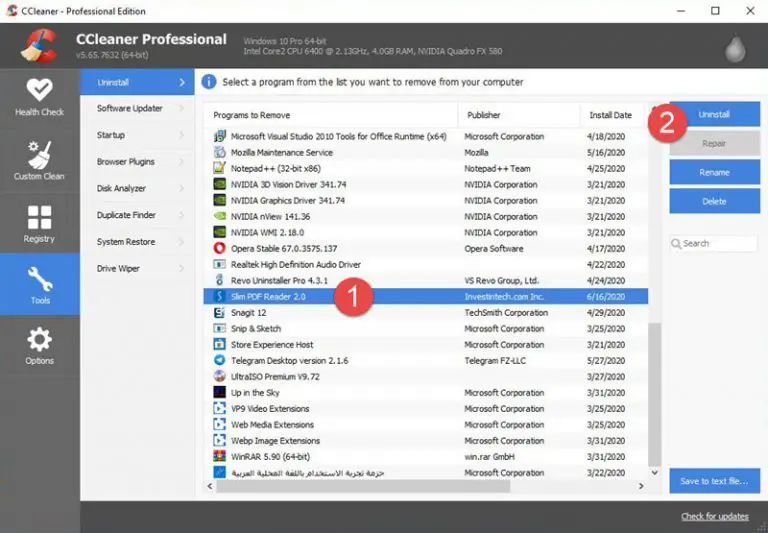Click the Revo Uninstaller Pro icon

point(219,280)
